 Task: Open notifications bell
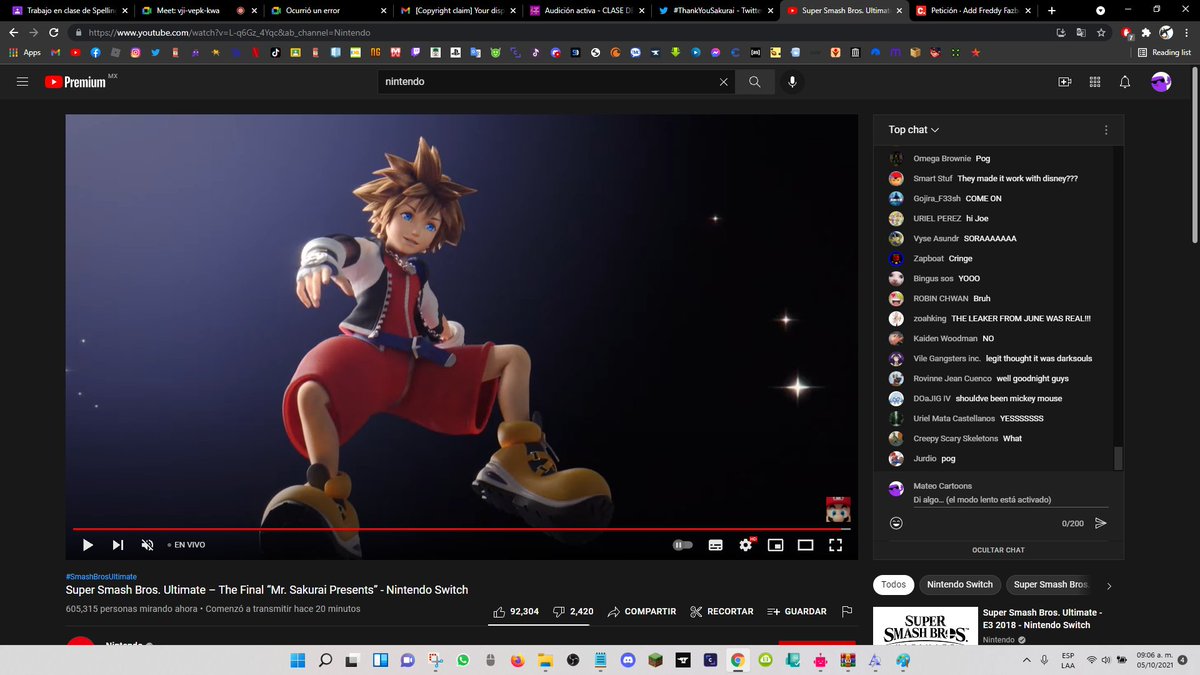coord(1125,82)
